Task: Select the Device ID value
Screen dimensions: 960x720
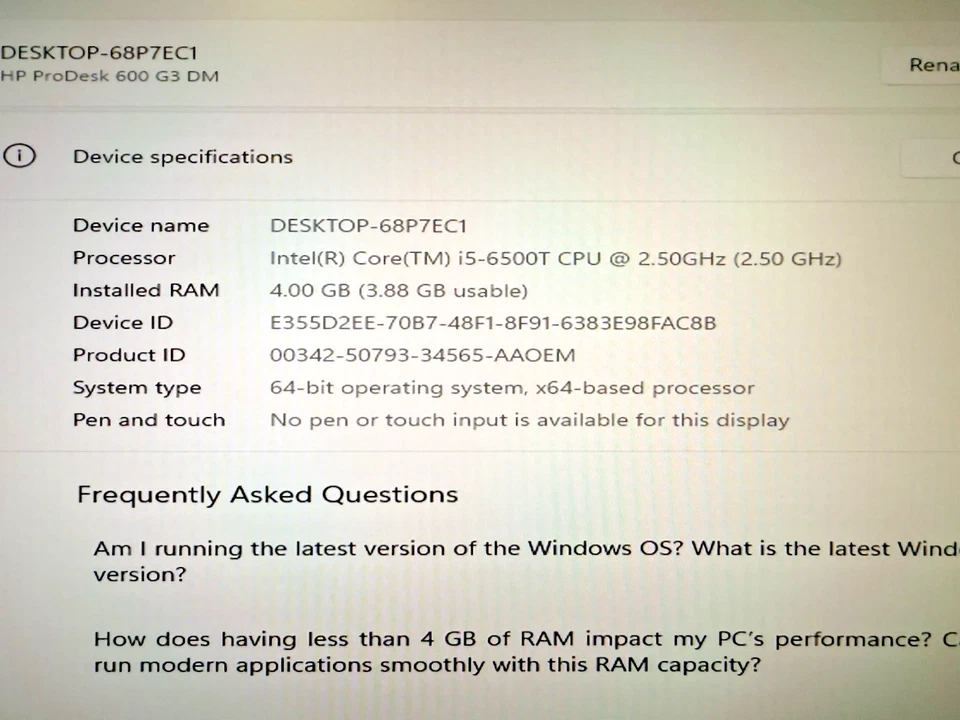Action: [x=493, y=322]
